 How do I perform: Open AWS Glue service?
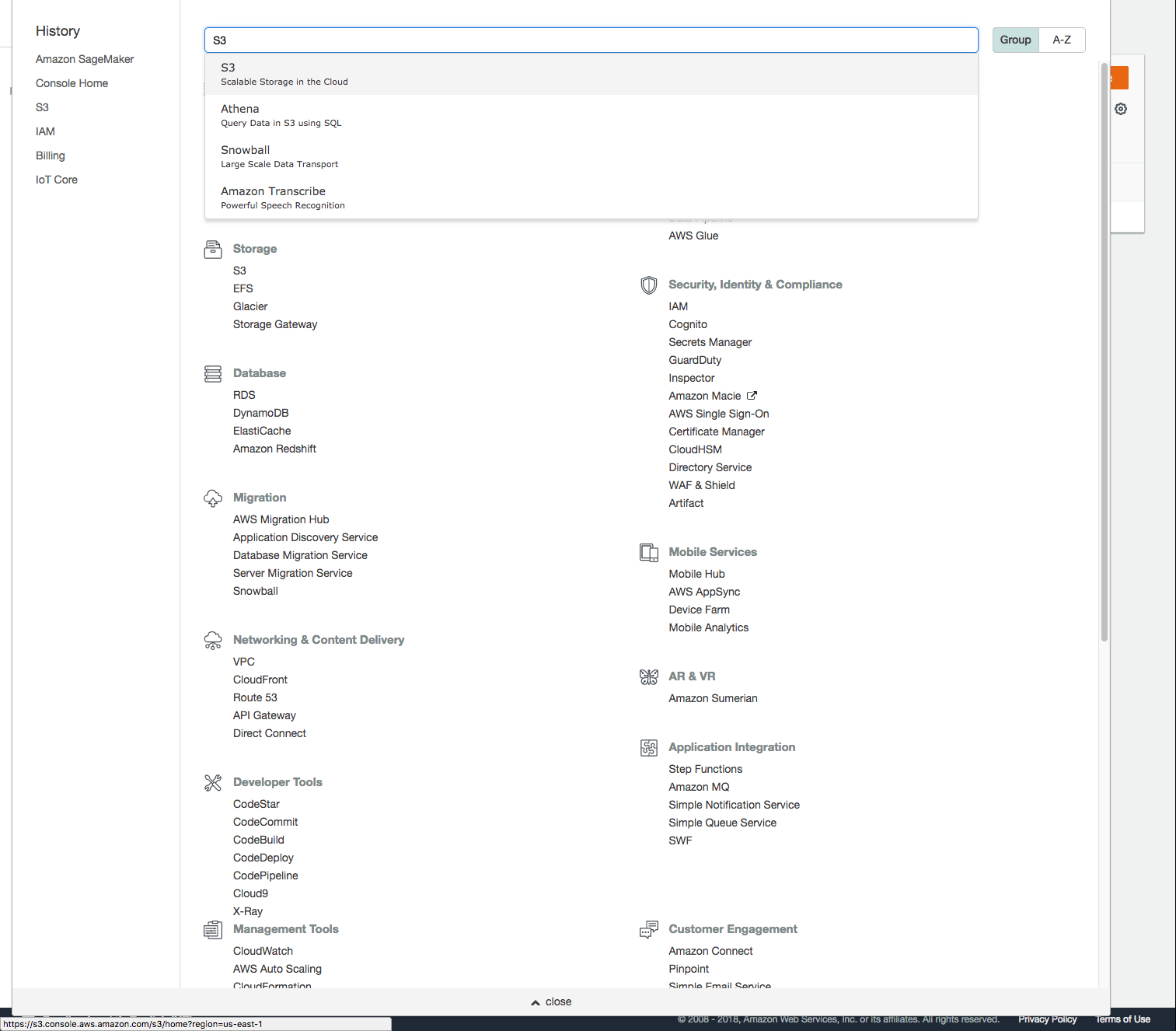[693, 236]
